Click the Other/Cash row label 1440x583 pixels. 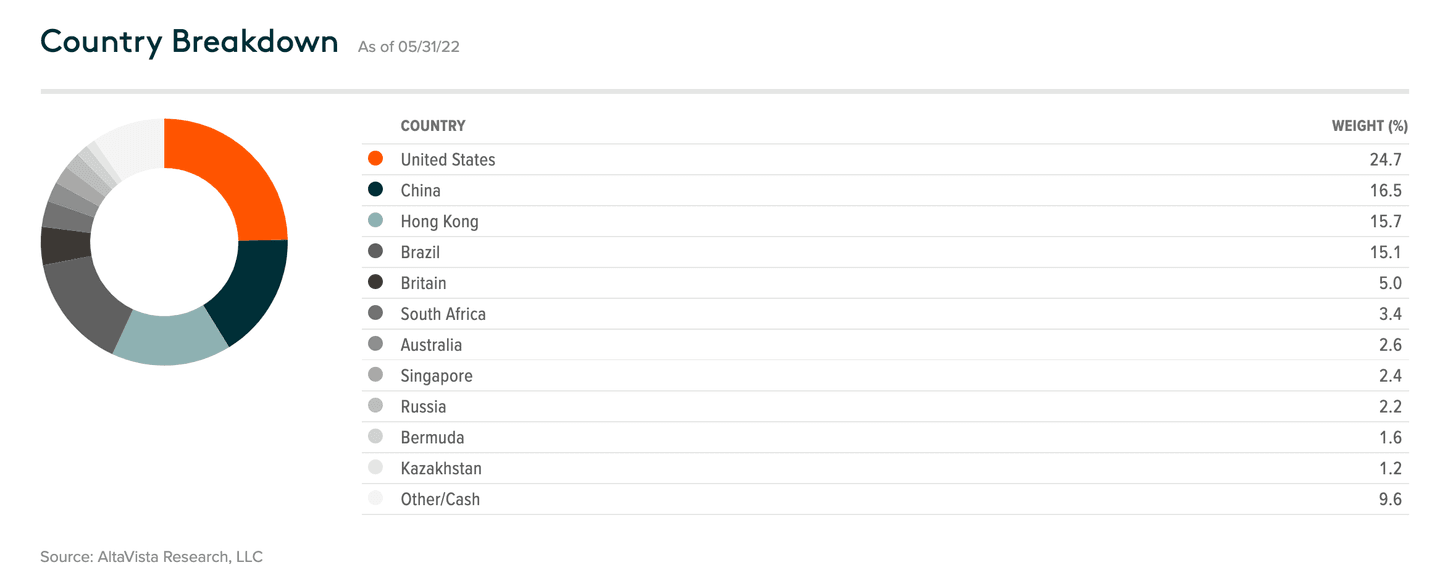(x=440, y=500)
